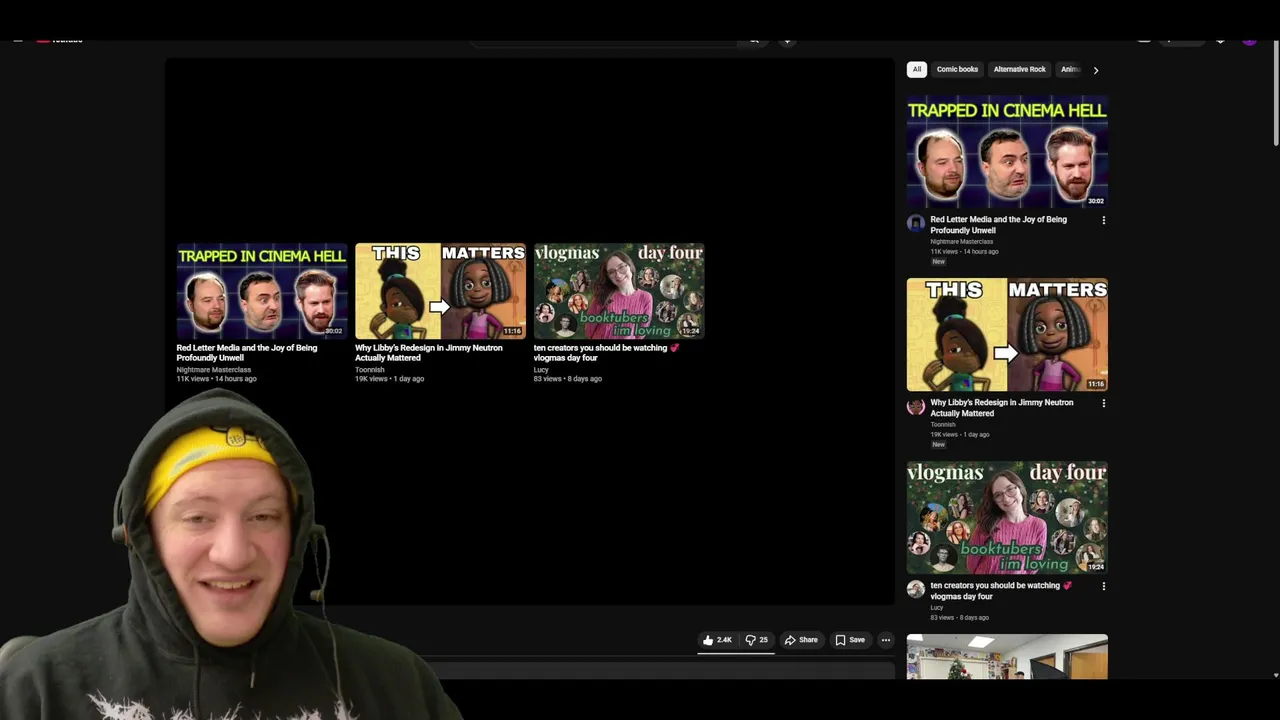This screenshot has width=1280, height=720.
Task: Click sidebar text 11K views 14 hours ago
Action: pos(964,251)
